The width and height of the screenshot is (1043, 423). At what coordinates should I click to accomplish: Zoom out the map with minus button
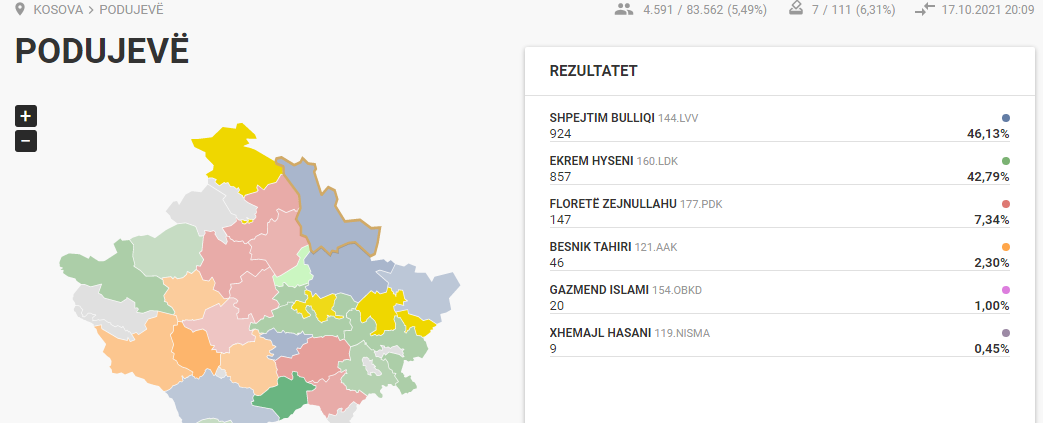[26, 141]
